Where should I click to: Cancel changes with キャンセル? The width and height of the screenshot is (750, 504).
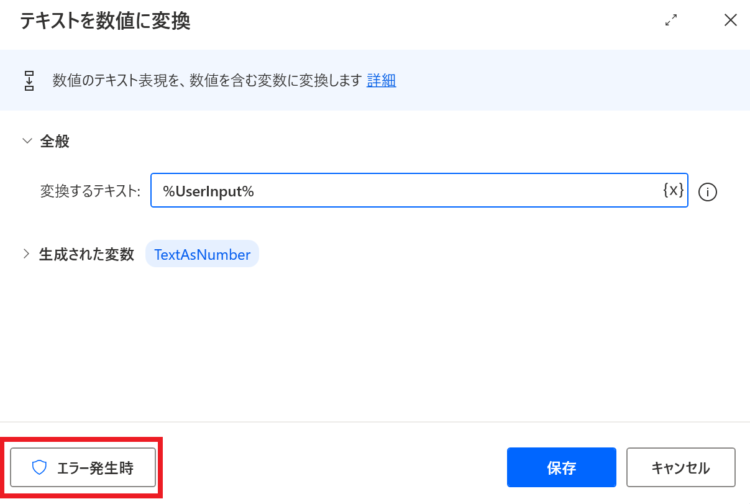pyautogui.click(x=681, y=468)
